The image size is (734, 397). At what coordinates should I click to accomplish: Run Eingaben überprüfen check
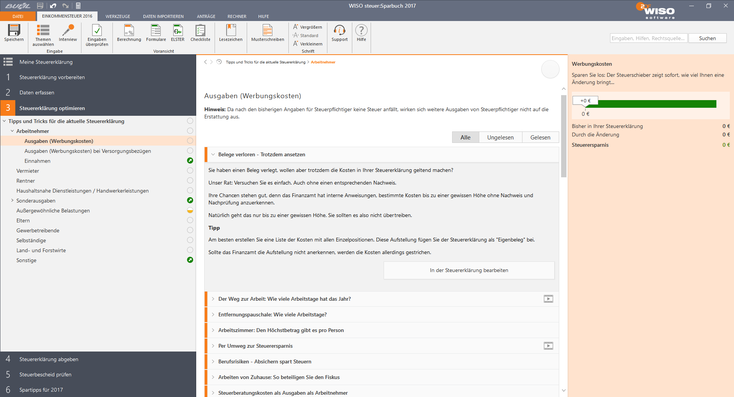(x=97, y=35)
